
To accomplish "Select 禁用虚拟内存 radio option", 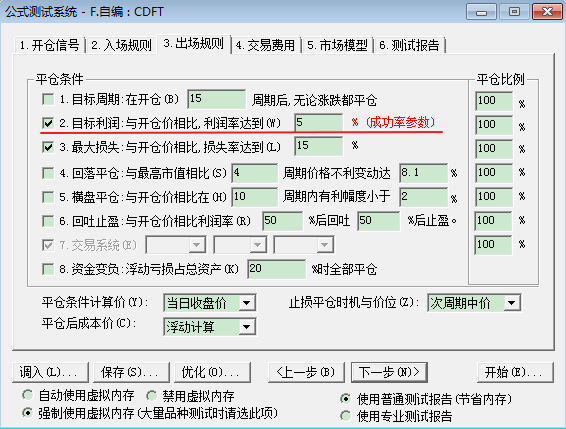I will tap(152, 396).
